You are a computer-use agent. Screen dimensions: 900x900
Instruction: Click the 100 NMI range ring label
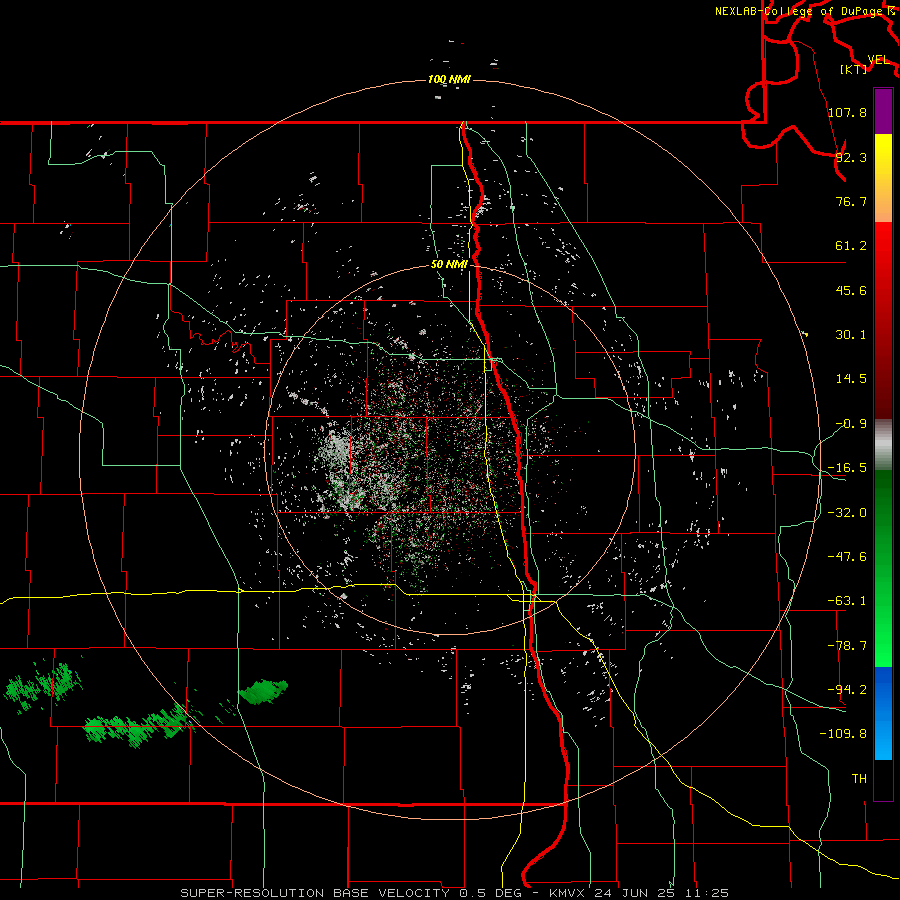coord(449,79)
